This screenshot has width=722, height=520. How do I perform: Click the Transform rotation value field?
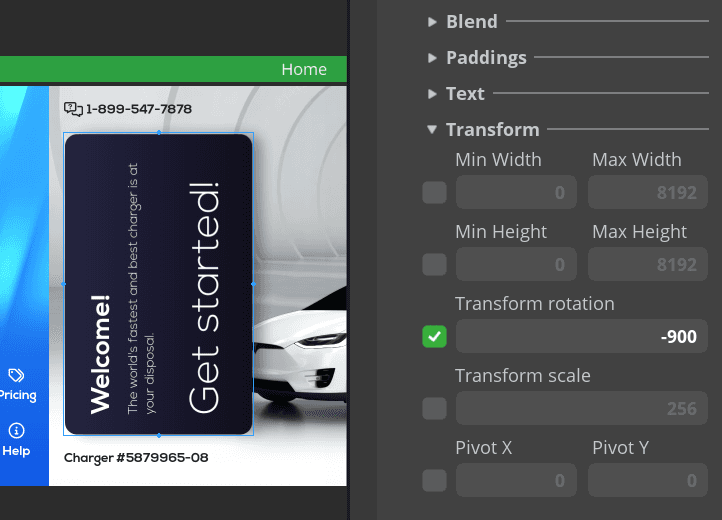582,337
